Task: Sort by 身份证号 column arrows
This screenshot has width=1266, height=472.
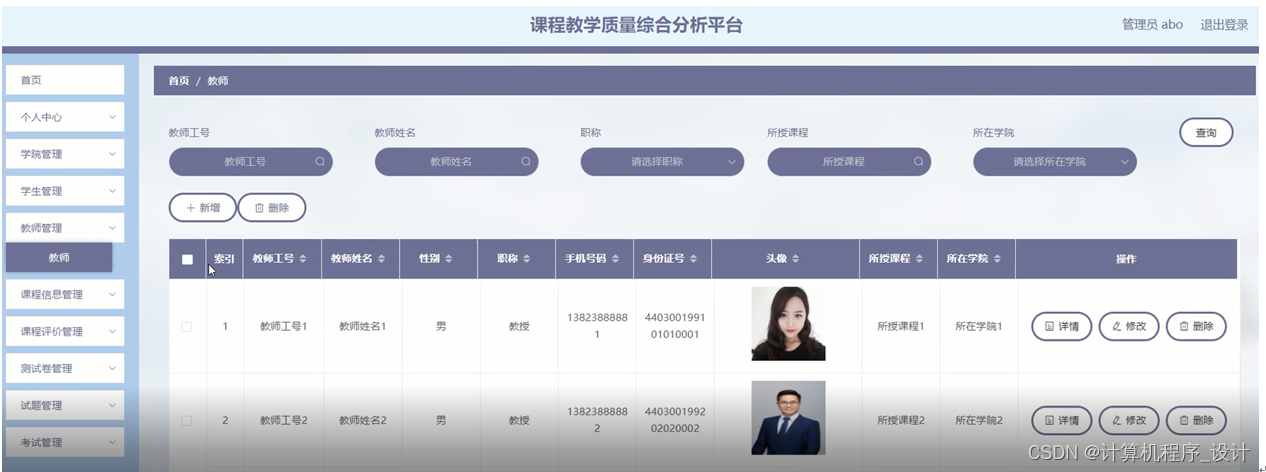Action: 693,259
